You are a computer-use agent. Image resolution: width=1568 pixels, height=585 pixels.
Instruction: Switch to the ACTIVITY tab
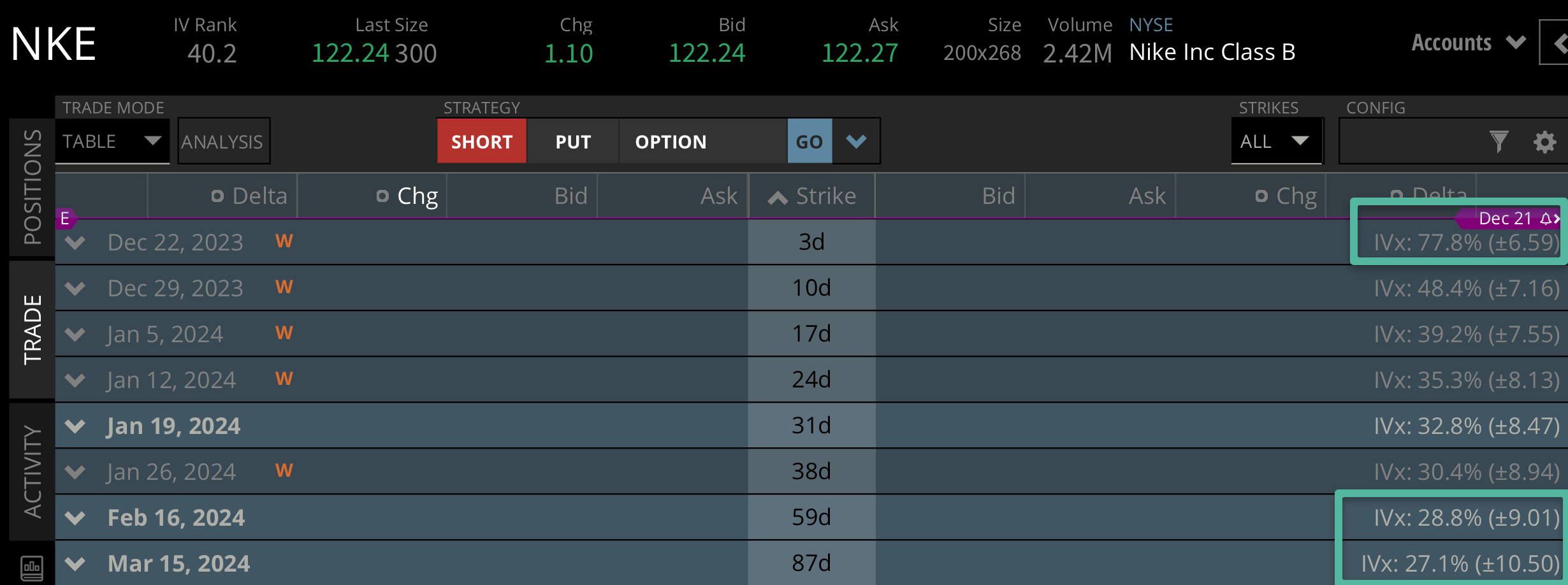tap(32, 472)
